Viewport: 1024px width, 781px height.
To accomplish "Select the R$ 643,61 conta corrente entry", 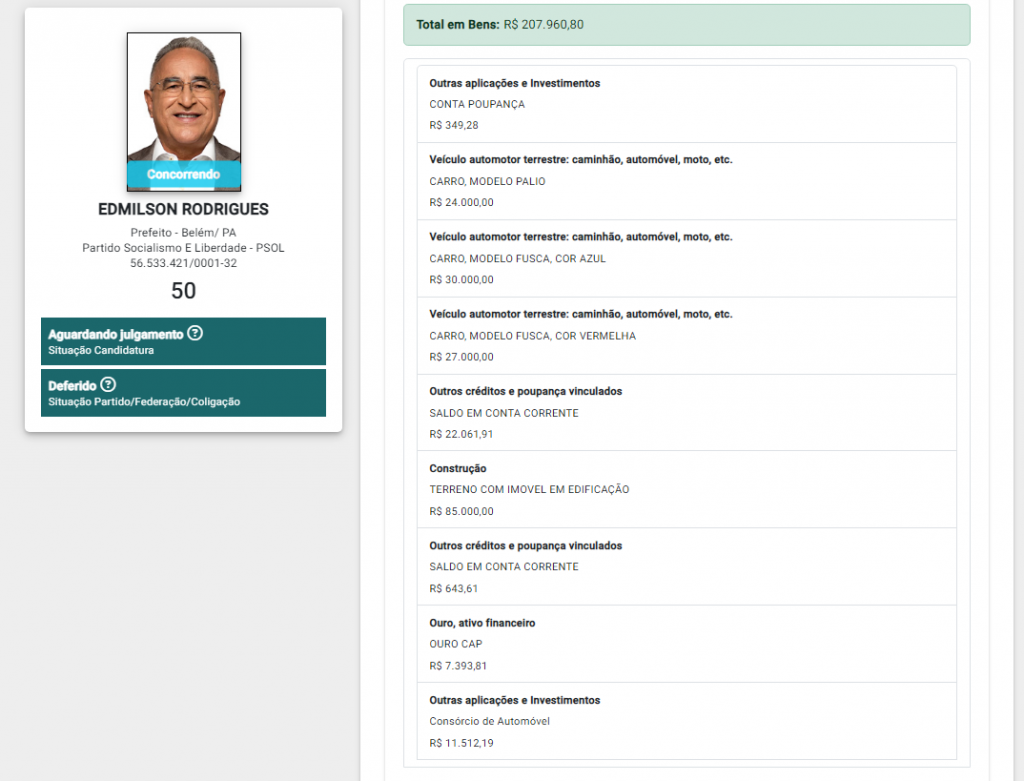I will point(686,567).
